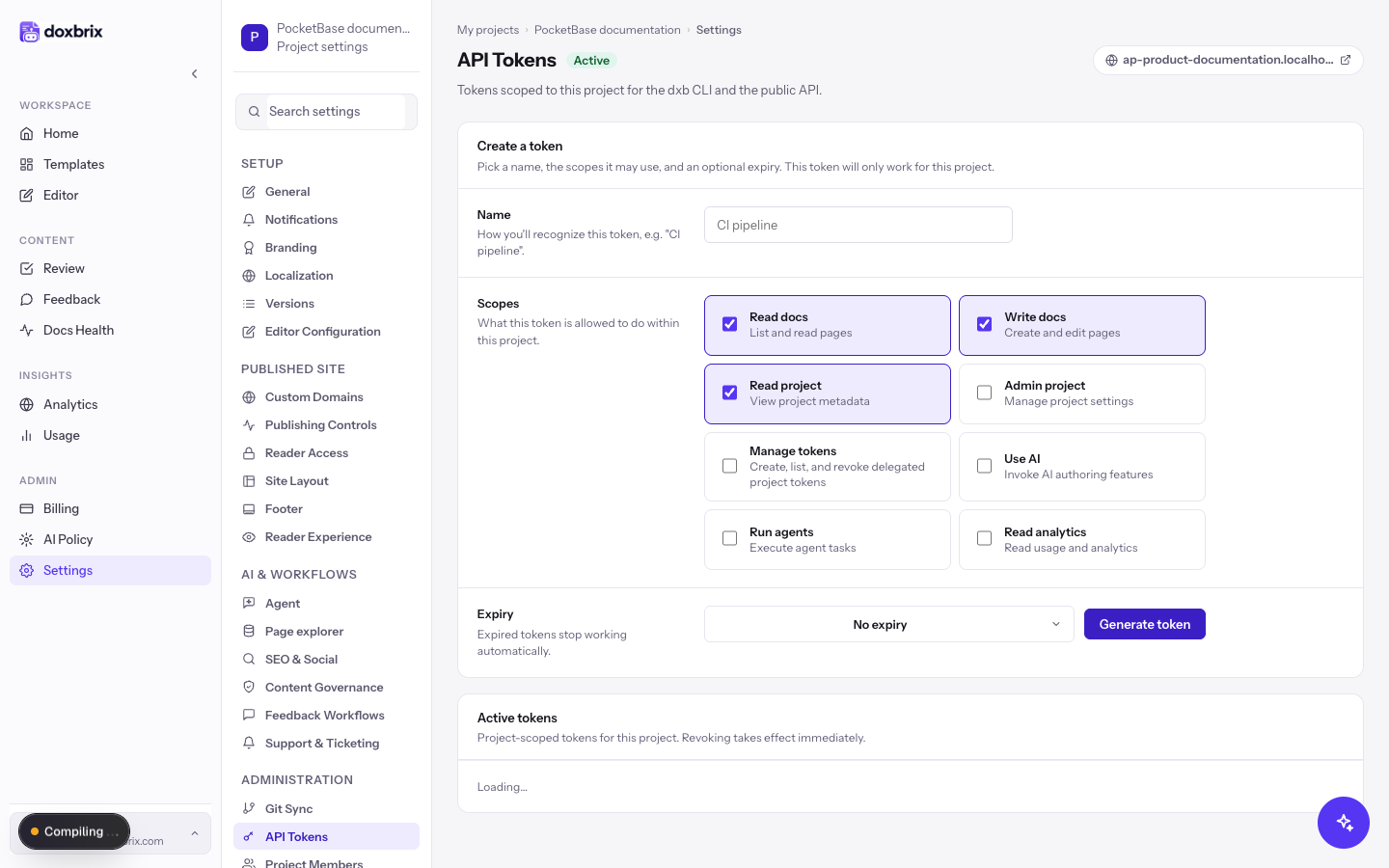This screenshot has width=1389, height=868.
Task: Click the Usage bar chart icon
Action: pyautogui.click(x=27, y=435)
